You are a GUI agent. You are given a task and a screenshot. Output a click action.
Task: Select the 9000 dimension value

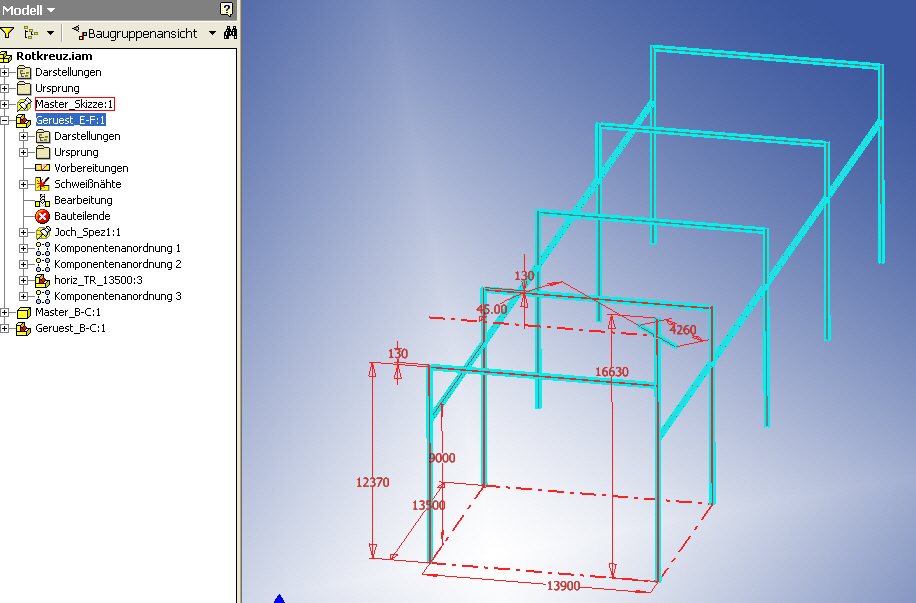click(442, 458)
